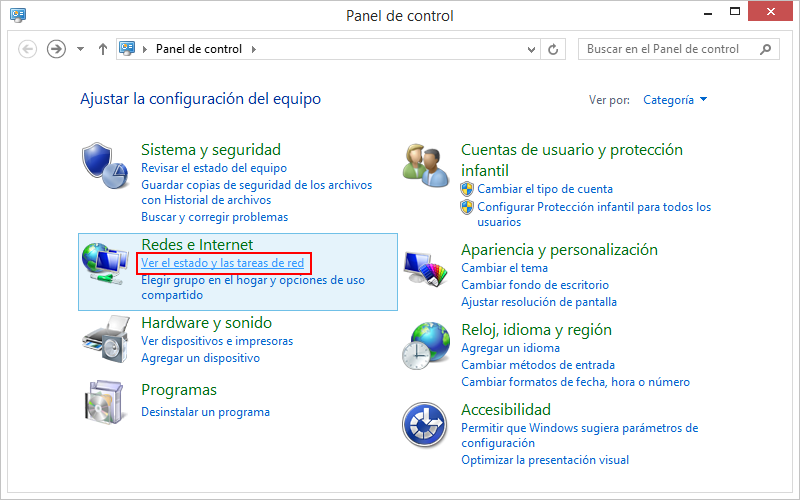Click the Sistema y seguridad shield icon

click(x=105, y=164)
